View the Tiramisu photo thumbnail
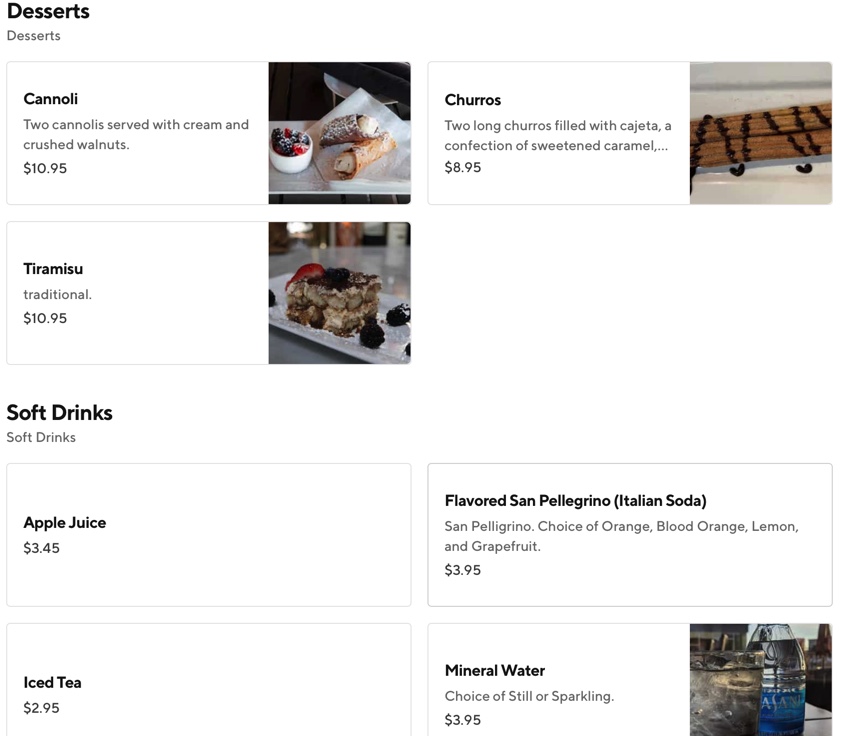842x736 pixels. (x=339, y=293)
